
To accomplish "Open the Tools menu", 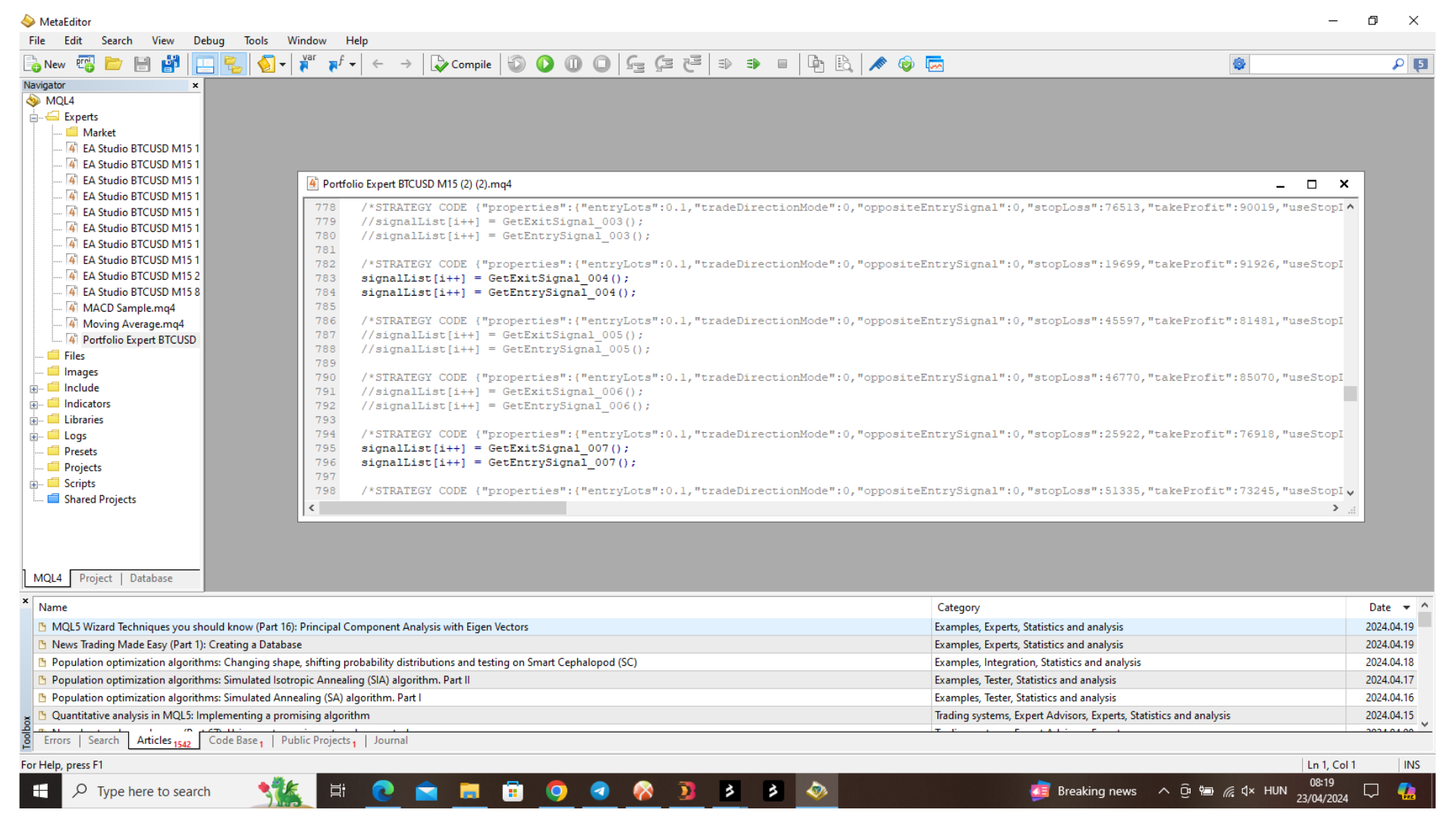I will click(x=256, y=41).
